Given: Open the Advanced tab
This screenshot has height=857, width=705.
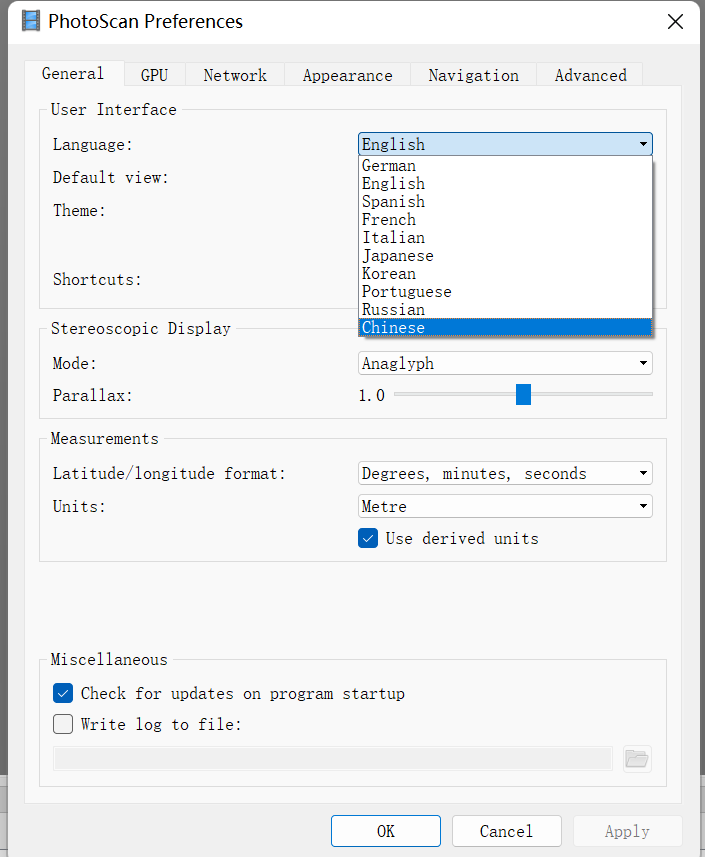Looking at the screenshot, I should pos(590,75).
